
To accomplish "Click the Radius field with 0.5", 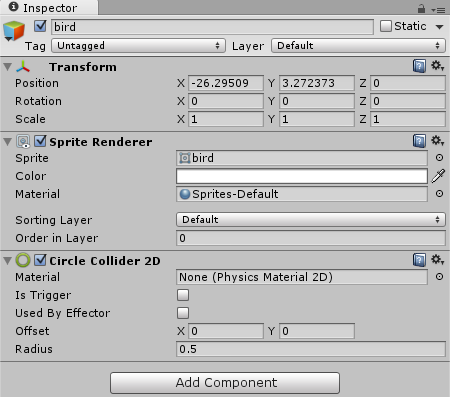I will pos(311,349).
